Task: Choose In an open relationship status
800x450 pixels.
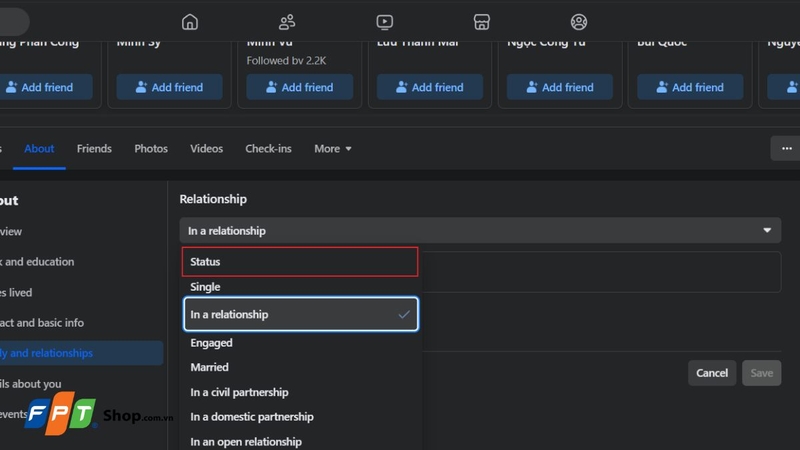Action: 300,442
